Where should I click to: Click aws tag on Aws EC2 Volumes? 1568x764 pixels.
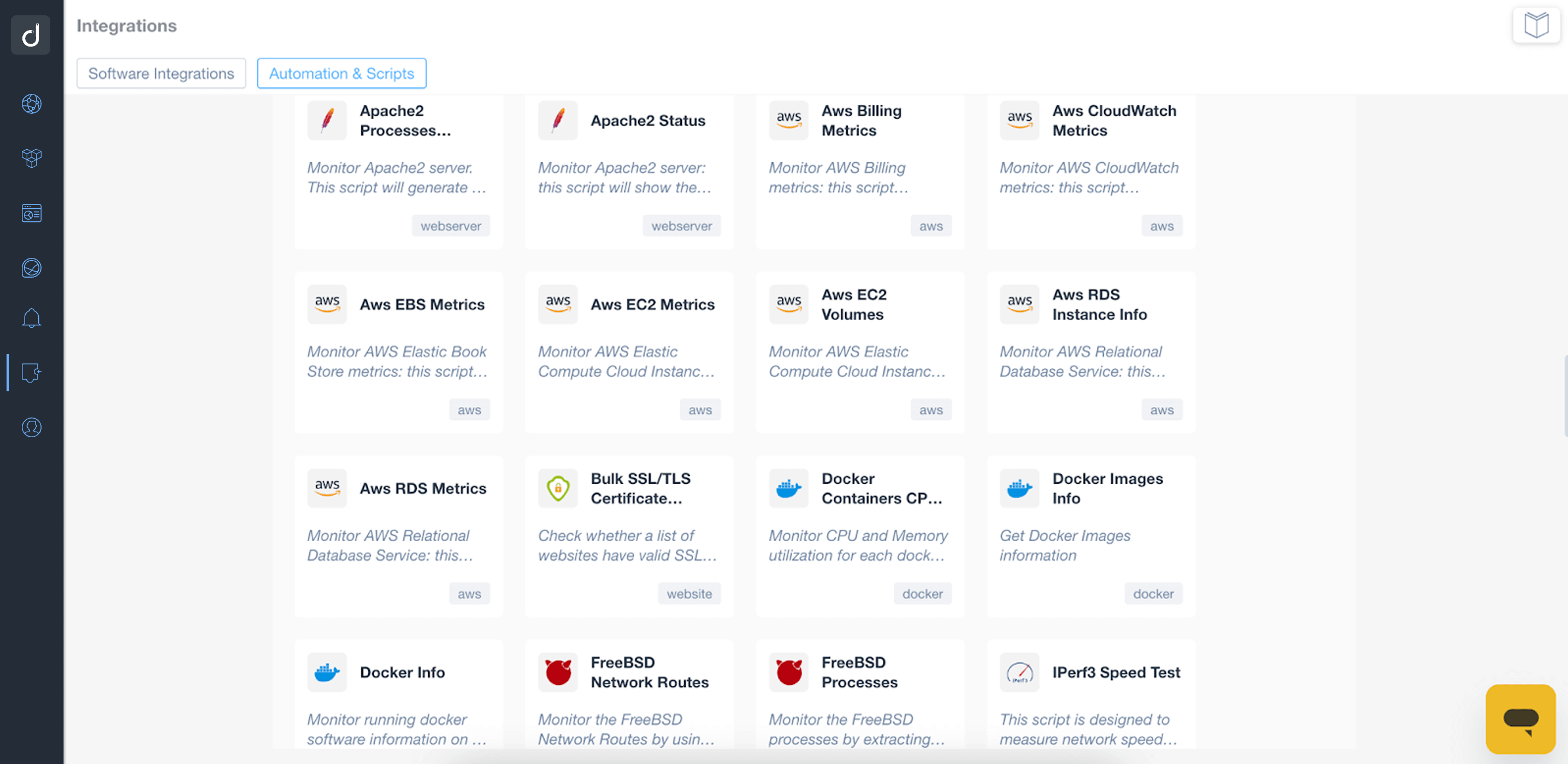point(932,410)
